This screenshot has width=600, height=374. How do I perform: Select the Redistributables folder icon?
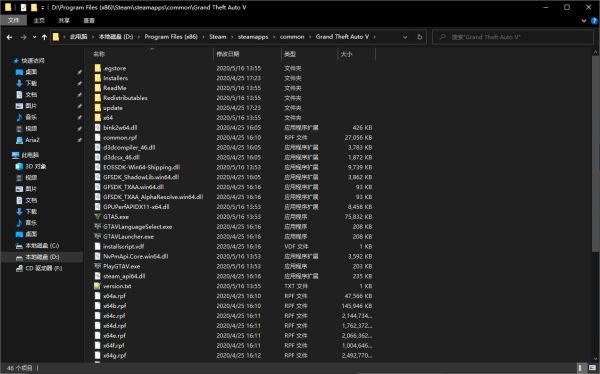pyautogui.click(x=98, y=98)
